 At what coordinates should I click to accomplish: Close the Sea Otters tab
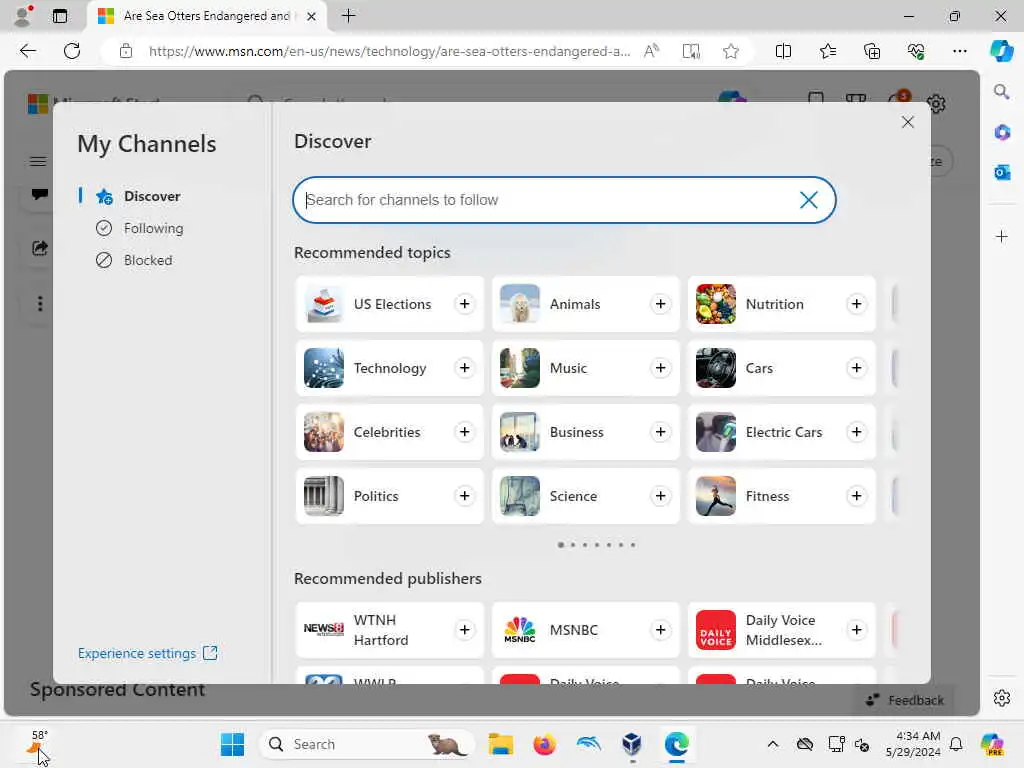click(x=312, y=16)
